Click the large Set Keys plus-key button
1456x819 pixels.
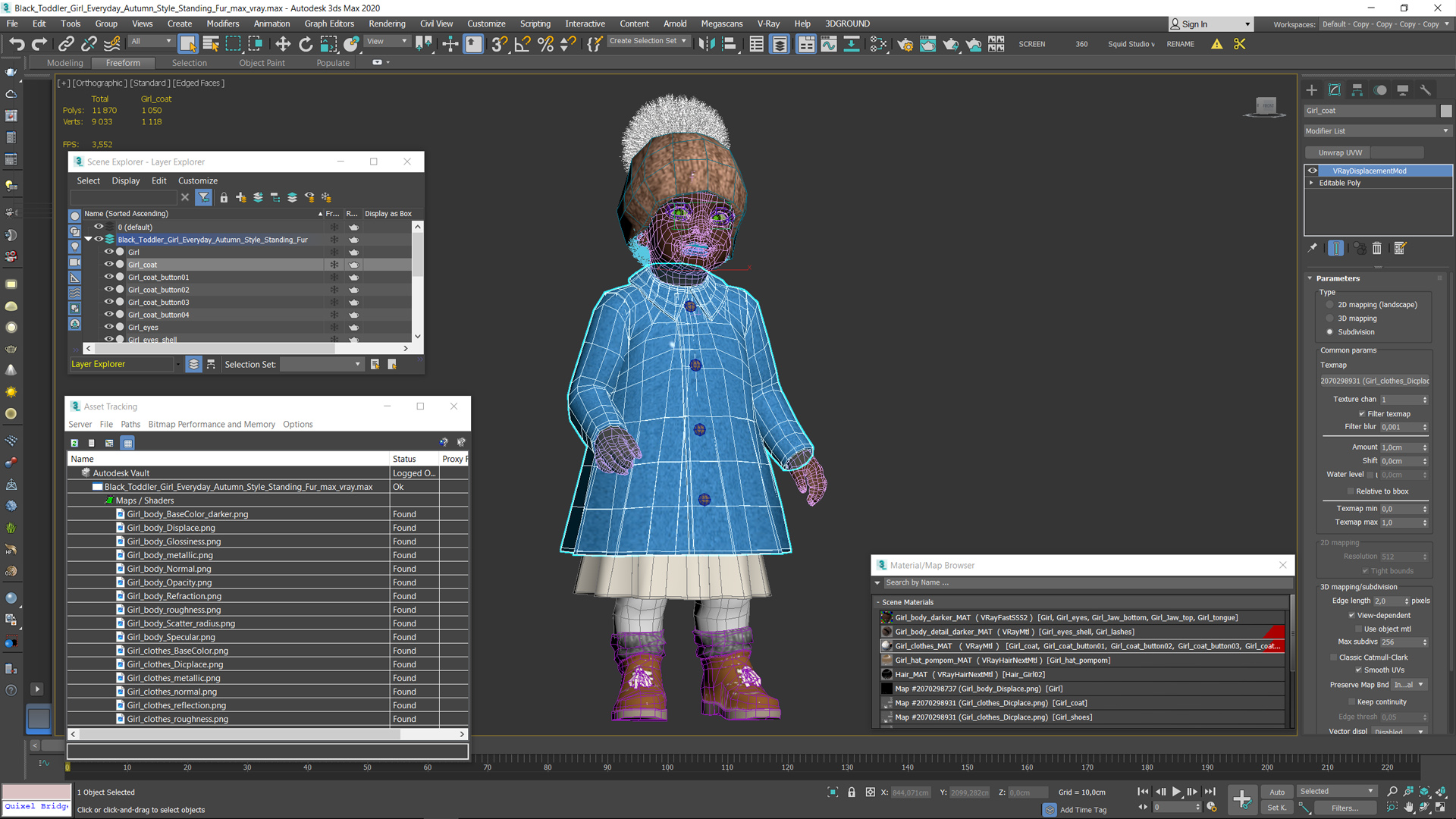click(x=1241, y=799)
